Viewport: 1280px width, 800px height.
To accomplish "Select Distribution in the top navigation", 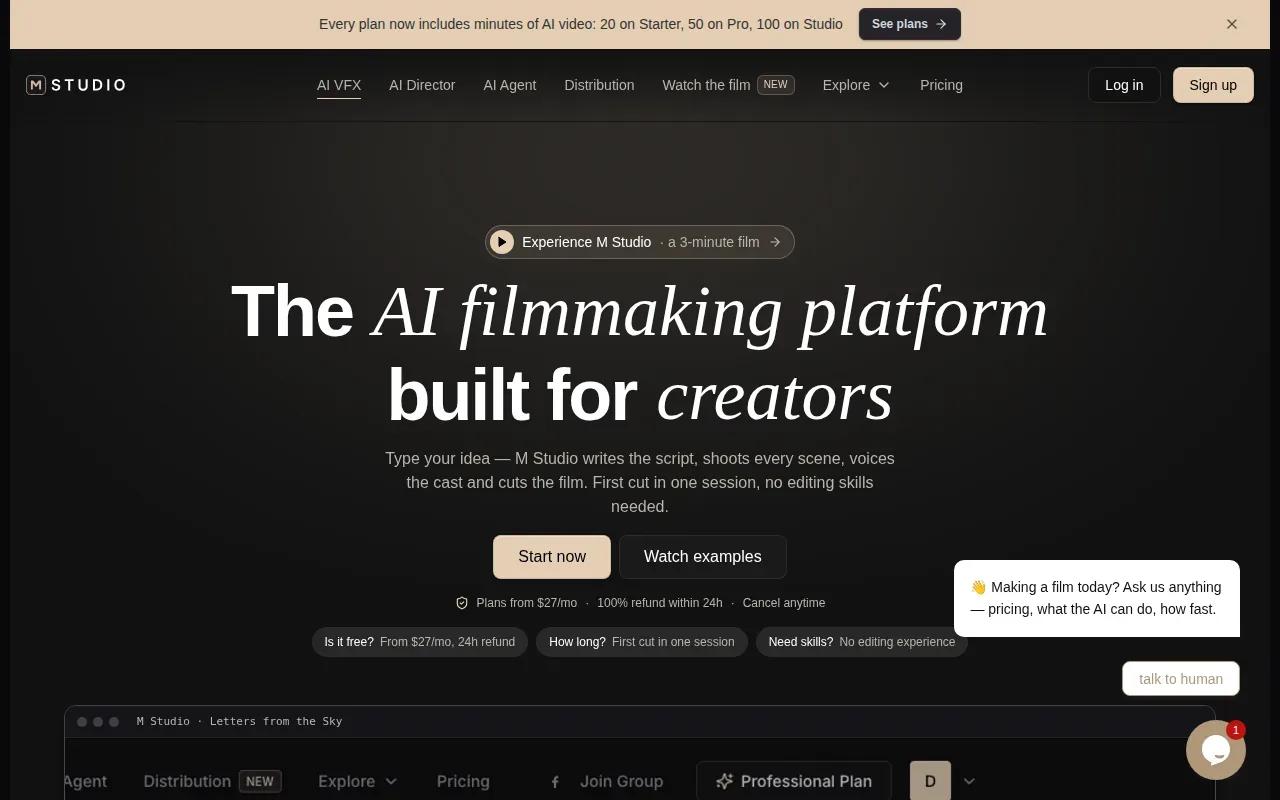I will [599, 85].
